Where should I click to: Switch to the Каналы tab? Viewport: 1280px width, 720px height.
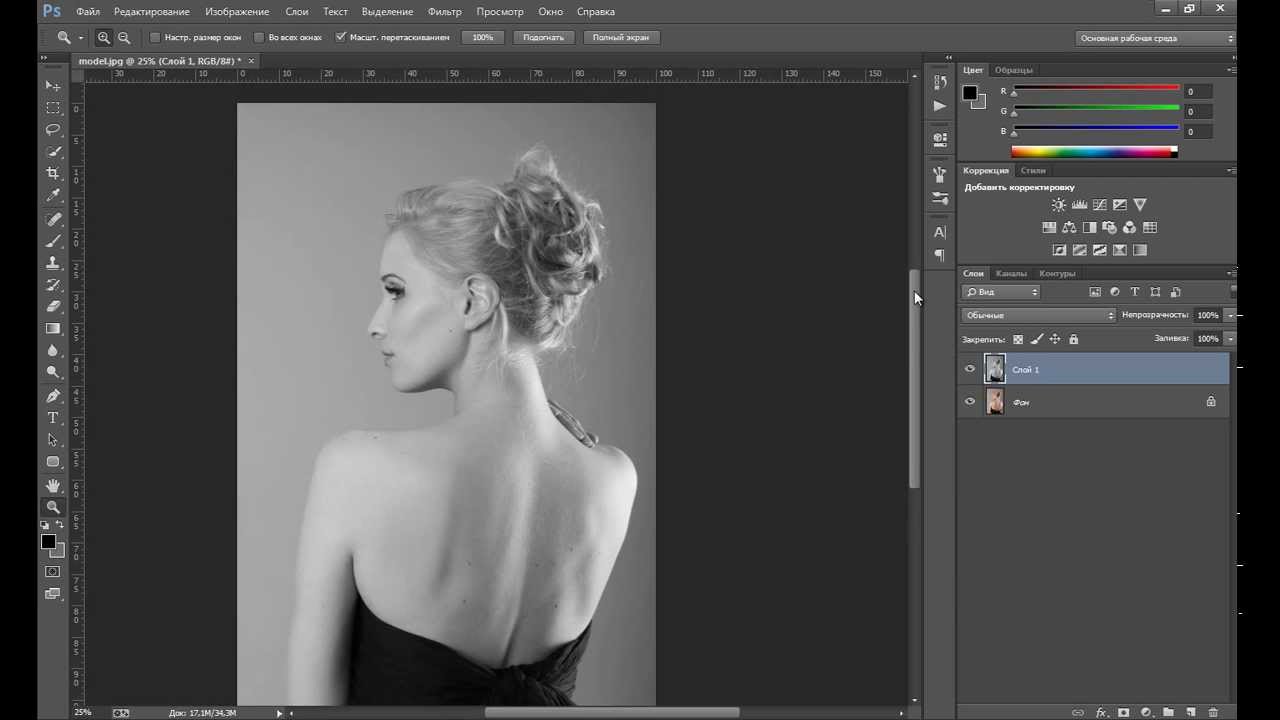(1011, 273)
